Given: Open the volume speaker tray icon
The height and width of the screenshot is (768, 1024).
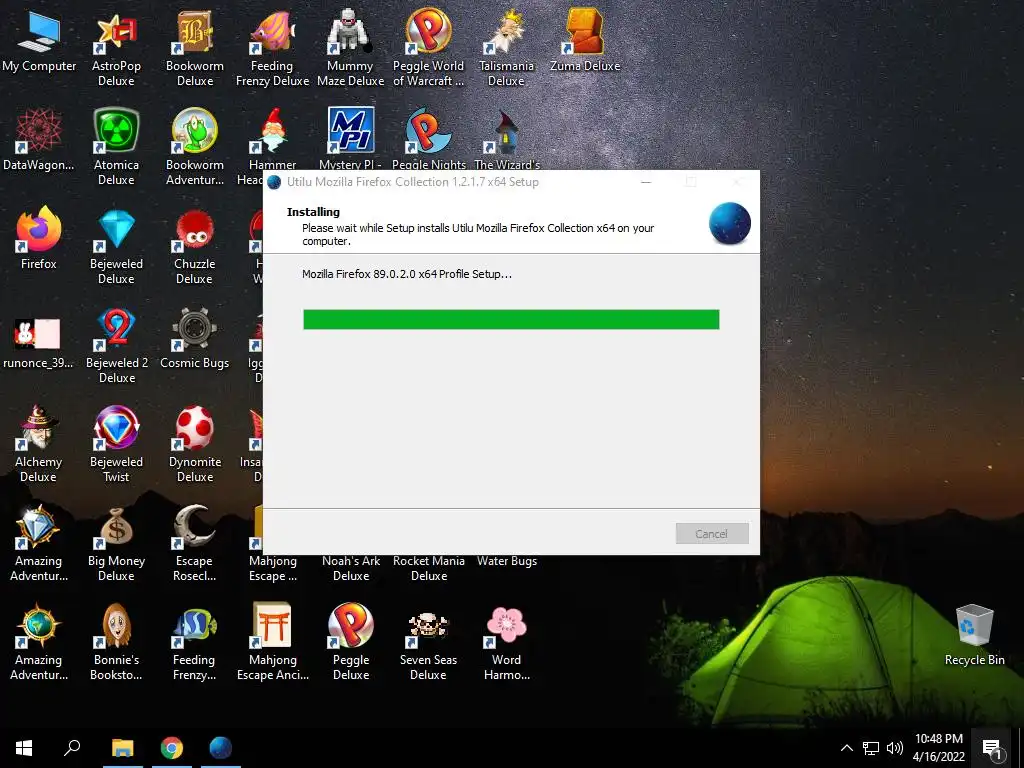Looking at the screenshot, I should click(x=895, y=748).
